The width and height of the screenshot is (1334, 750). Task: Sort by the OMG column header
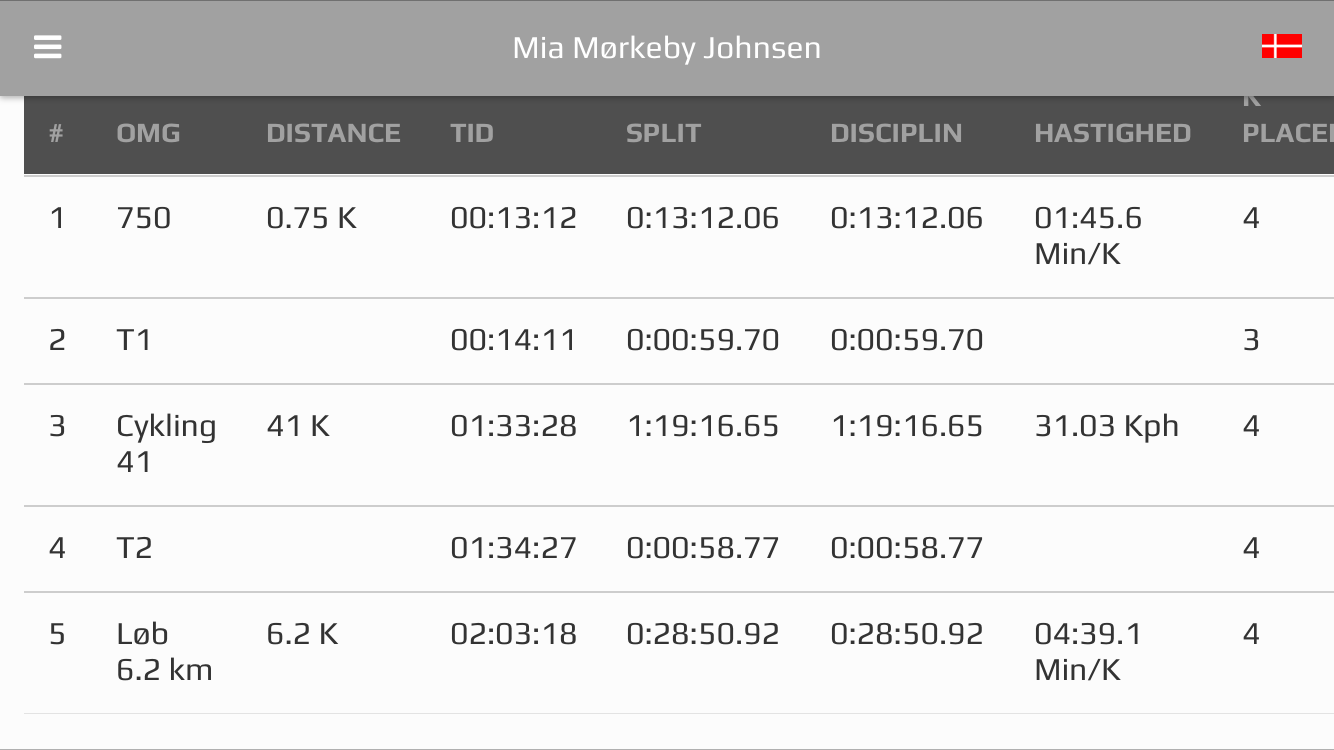(x=148, y=133)
